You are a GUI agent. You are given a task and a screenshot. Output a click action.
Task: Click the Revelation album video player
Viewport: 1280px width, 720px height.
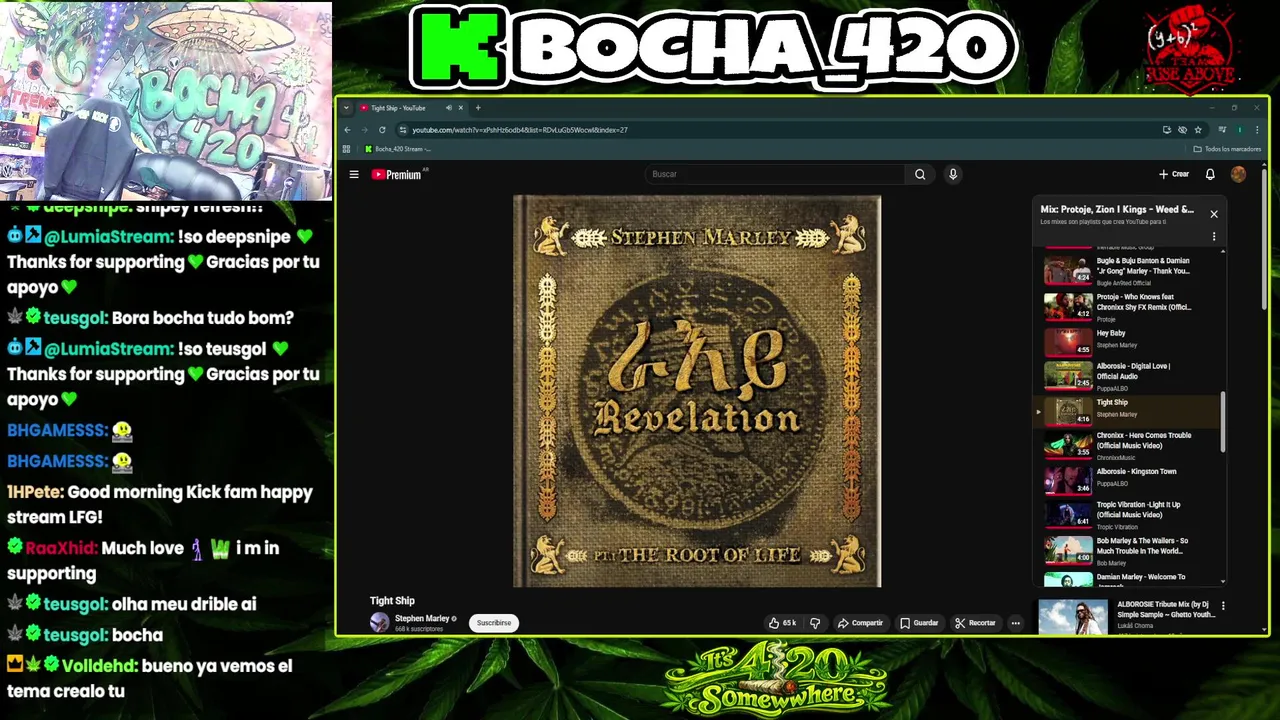[x=697, y=391]
